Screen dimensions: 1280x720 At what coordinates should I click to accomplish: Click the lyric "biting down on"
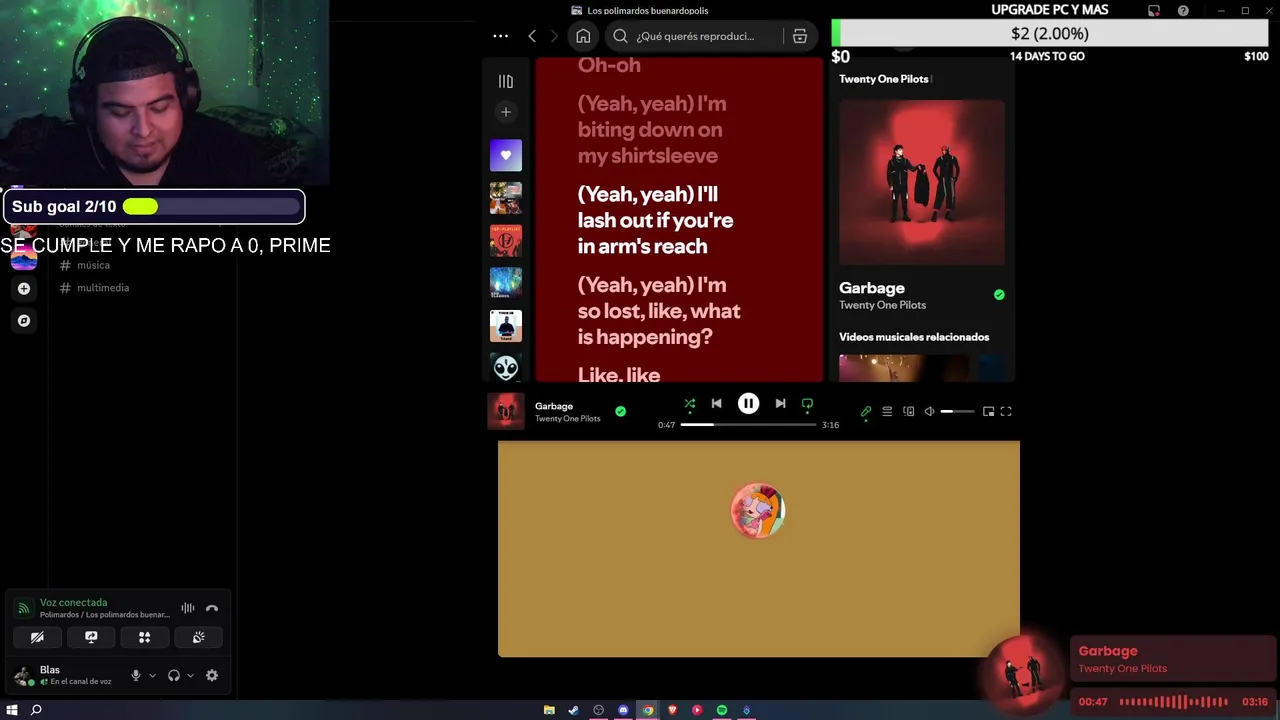click(650, 129)
